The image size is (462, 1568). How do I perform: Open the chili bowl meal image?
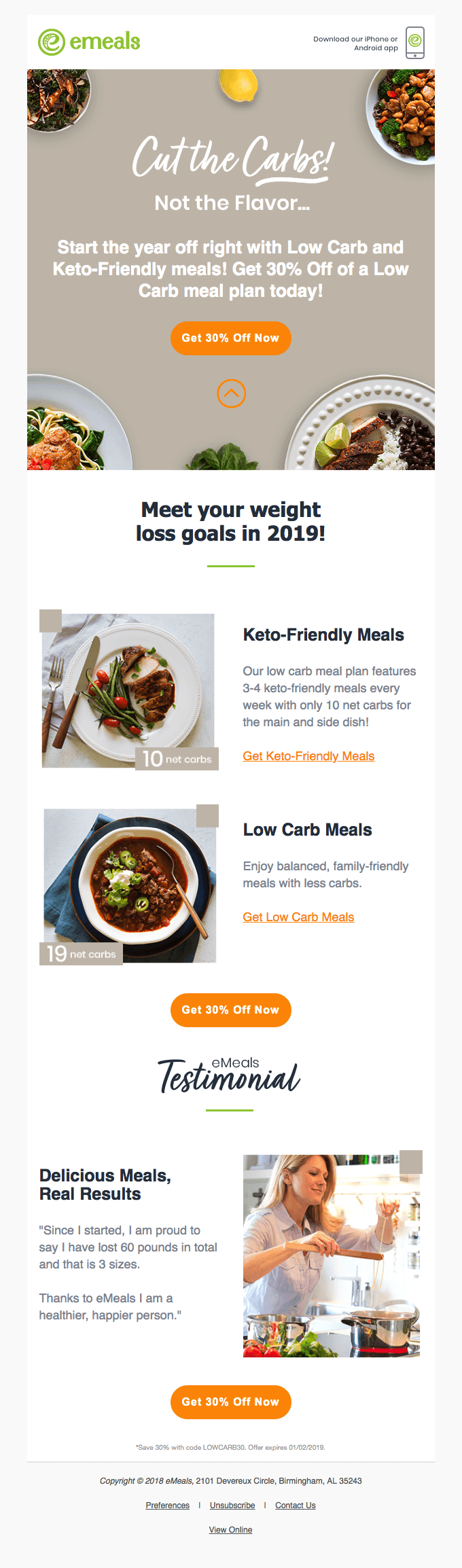pos(130,885)
